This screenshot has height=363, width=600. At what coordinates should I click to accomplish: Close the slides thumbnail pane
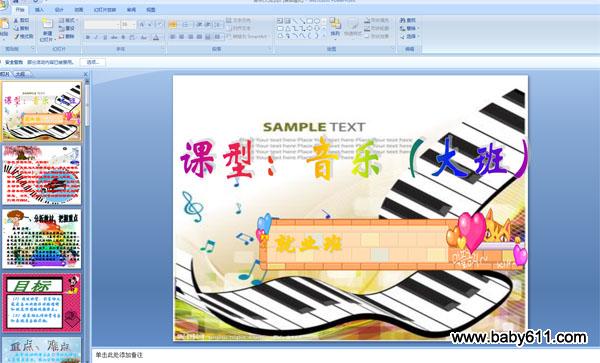86,74
